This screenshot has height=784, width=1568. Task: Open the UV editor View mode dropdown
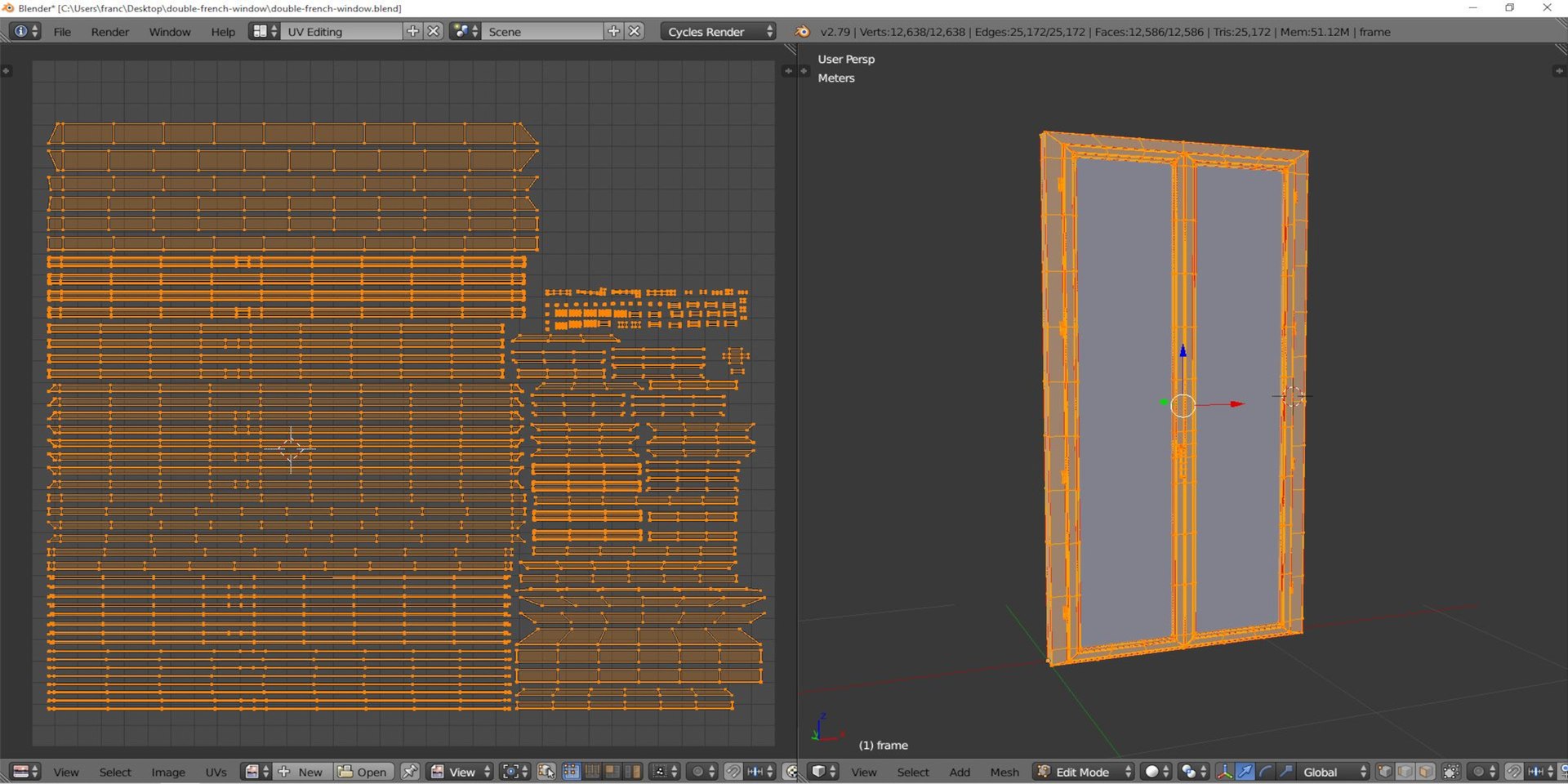[x=460, y=772]
